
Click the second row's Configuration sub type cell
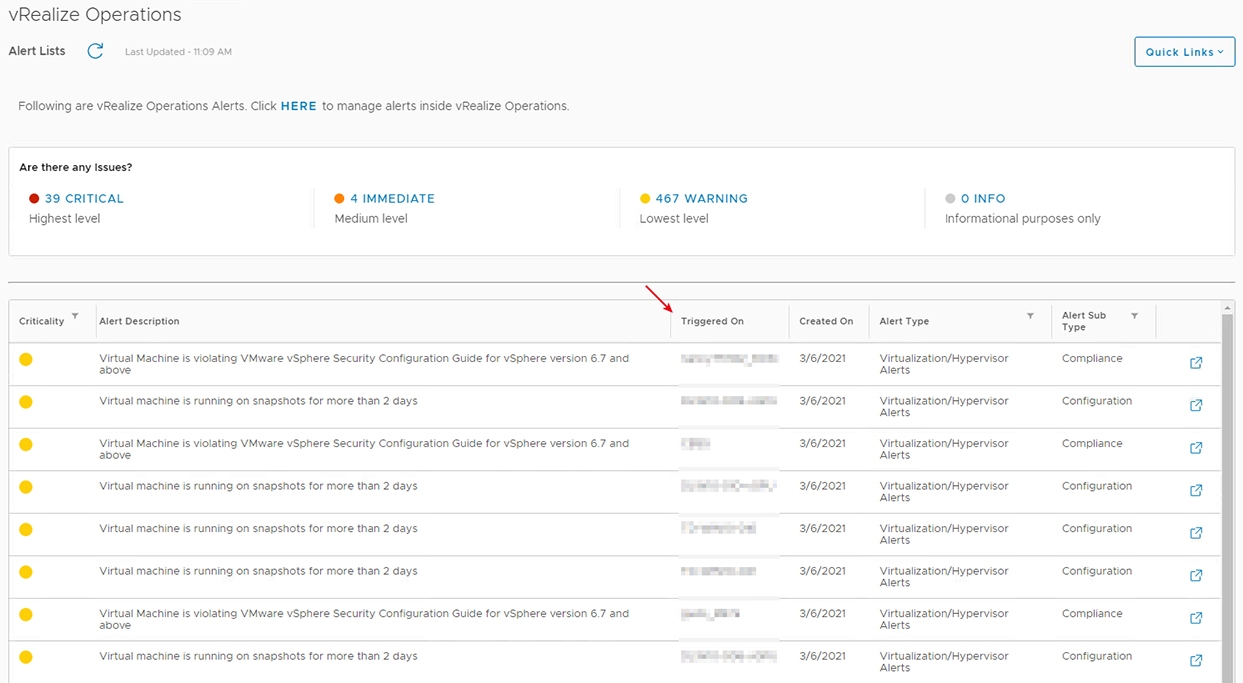click(x=1097, y=401)
